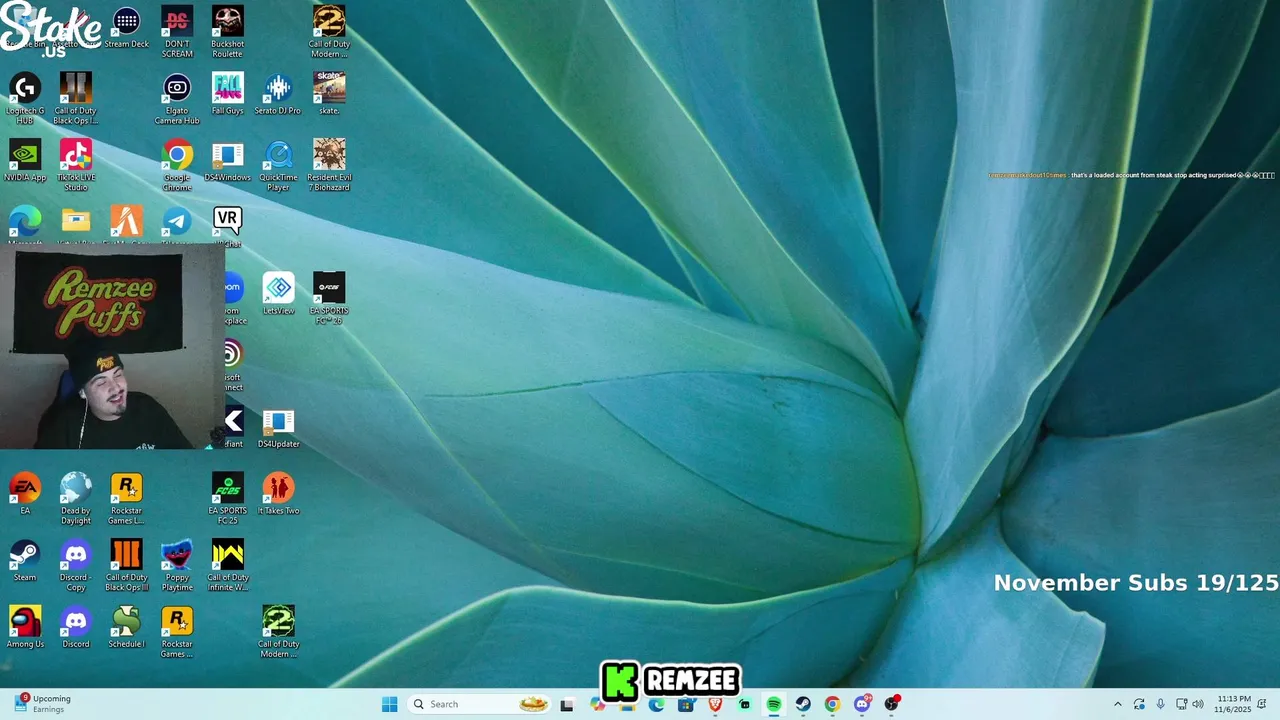Viewport: 1280px width, 720px height.
Task: Open the Buckshot Roulette desktop icon
Action: click(x=227, y=32)
